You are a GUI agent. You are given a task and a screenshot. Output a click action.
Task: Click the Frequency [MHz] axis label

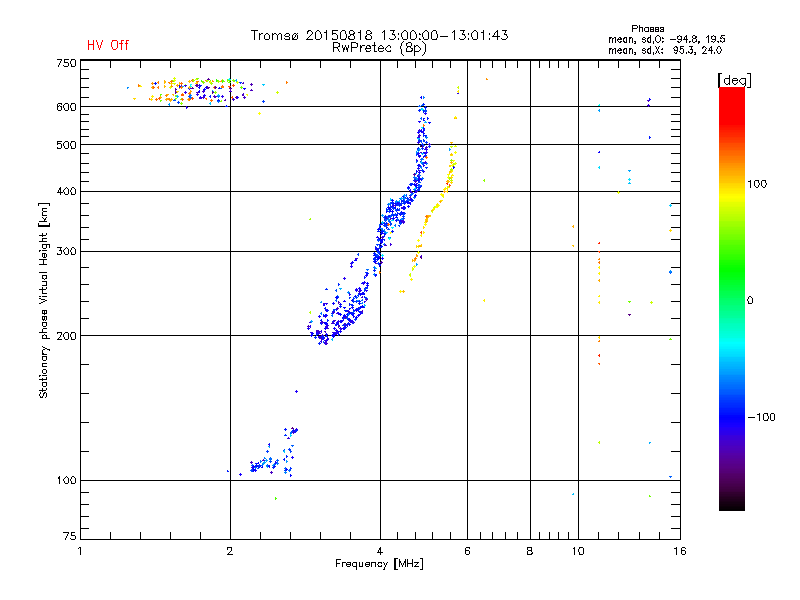379,564
